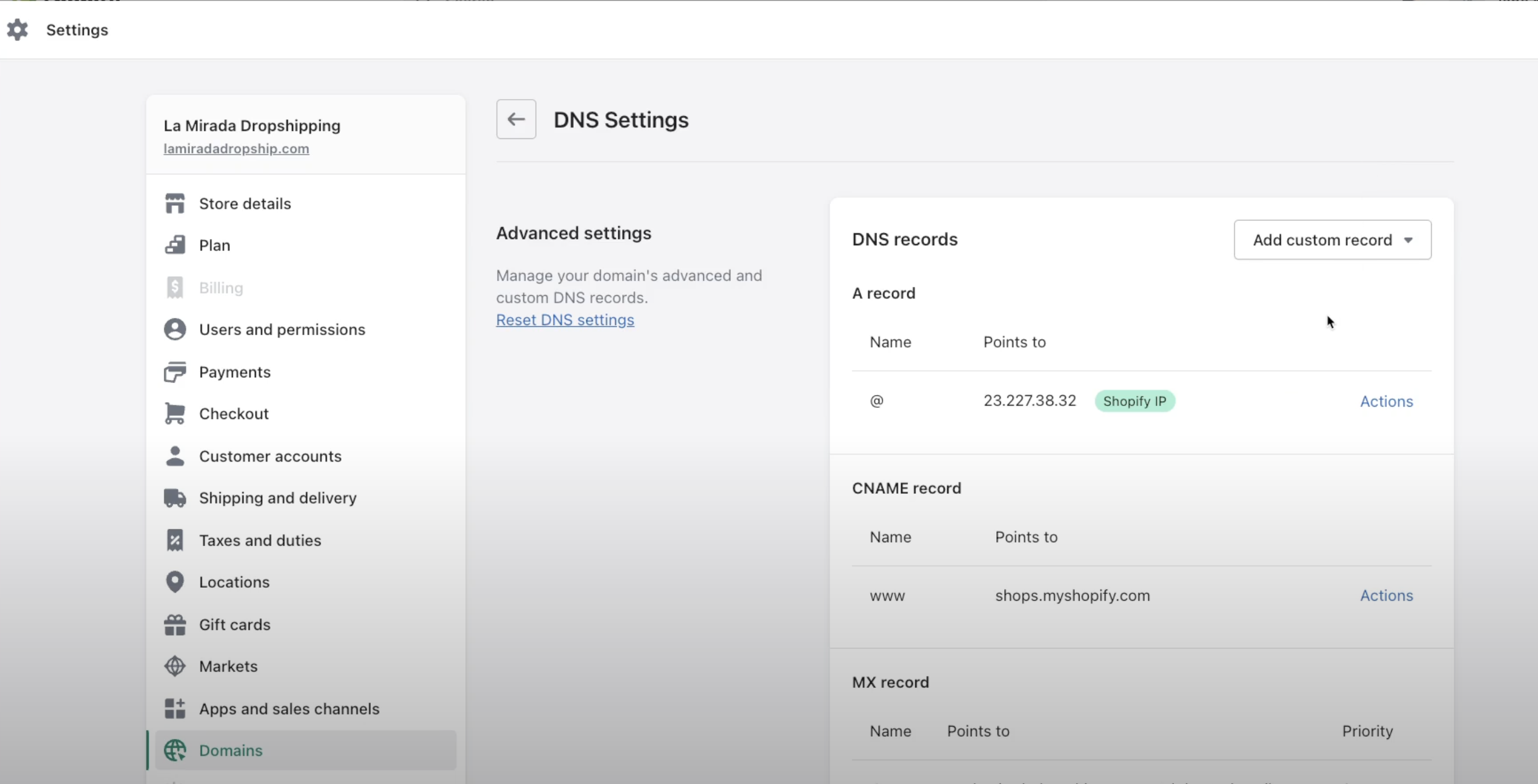Go to Taxes and duties settings

coord(260,540)
